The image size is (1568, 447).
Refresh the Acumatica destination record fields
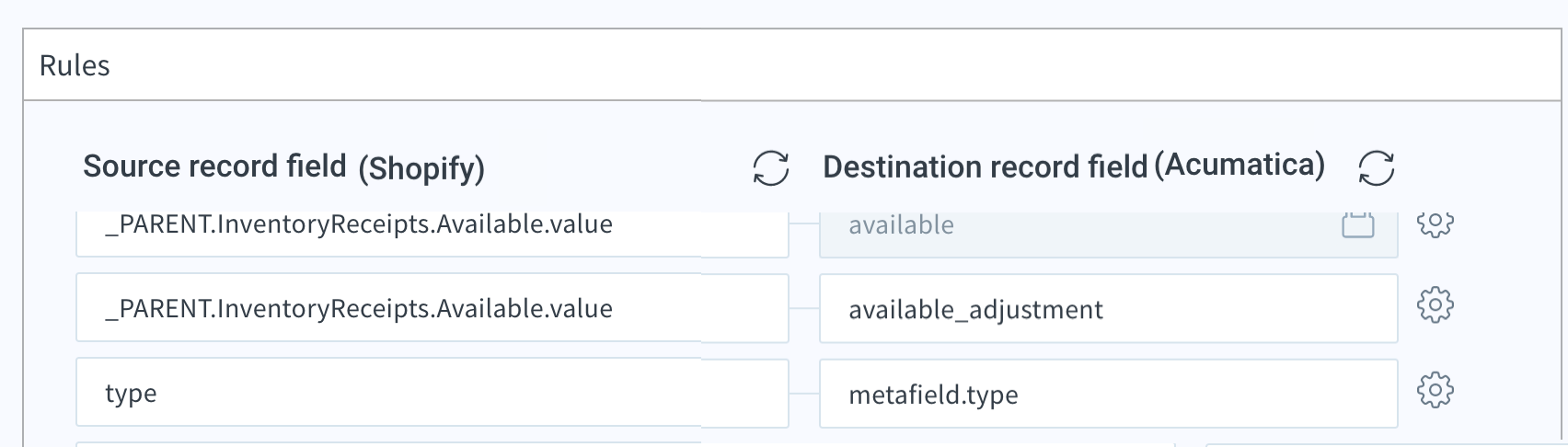coord(1376,168)
